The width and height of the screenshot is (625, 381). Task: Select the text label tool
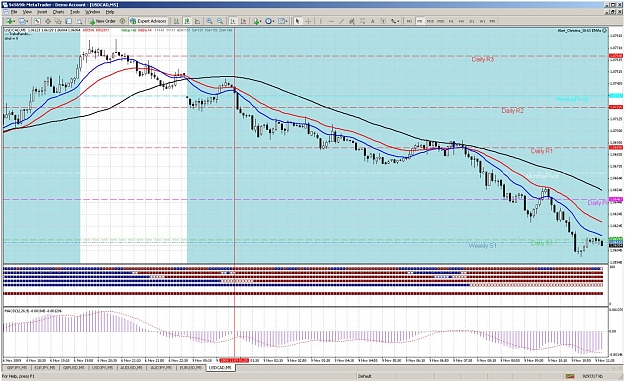pyautogui.click(x=383, y=21)
